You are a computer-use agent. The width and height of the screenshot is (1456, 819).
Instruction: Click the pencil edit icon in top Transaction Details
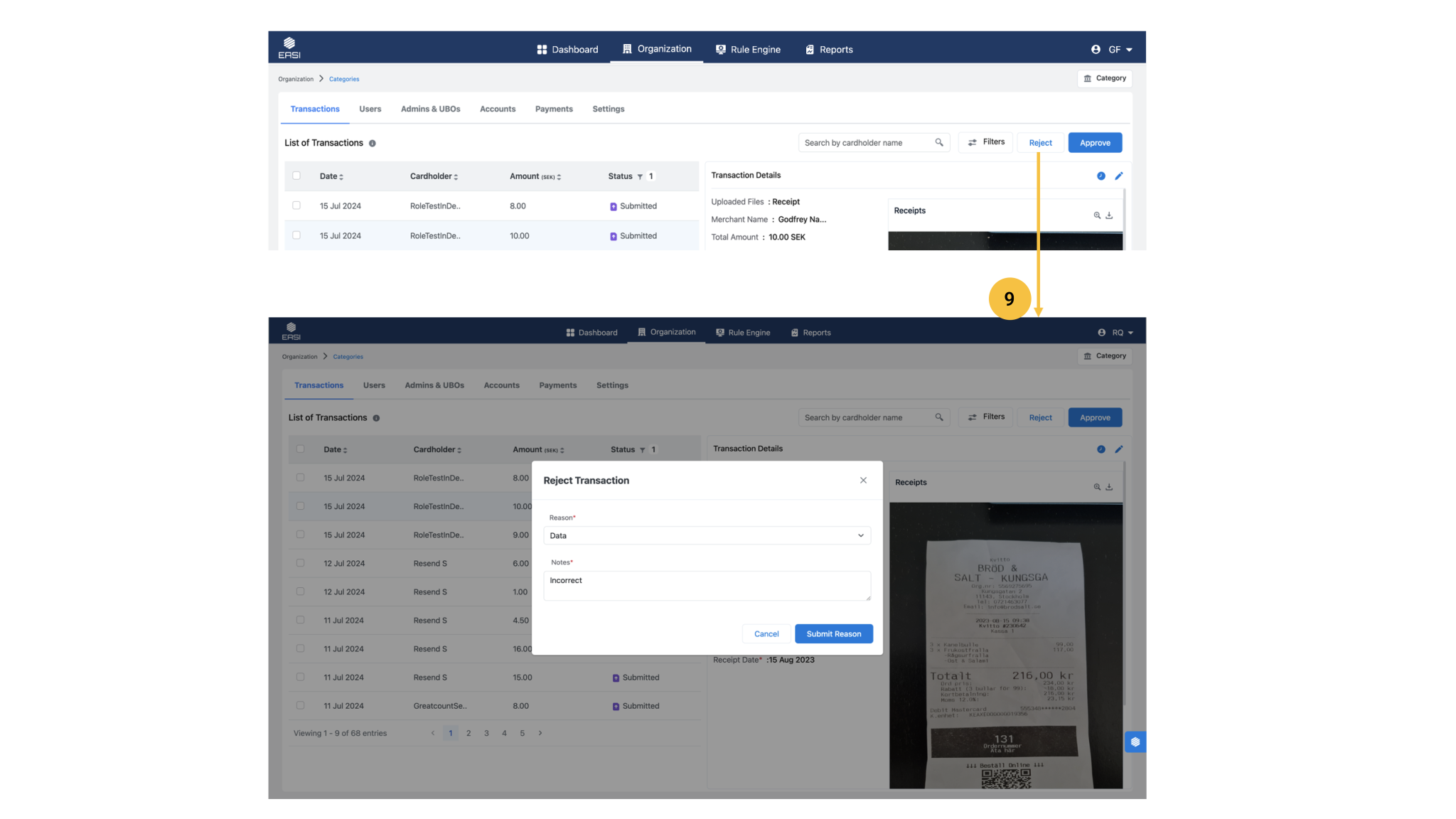(1118, 176)
